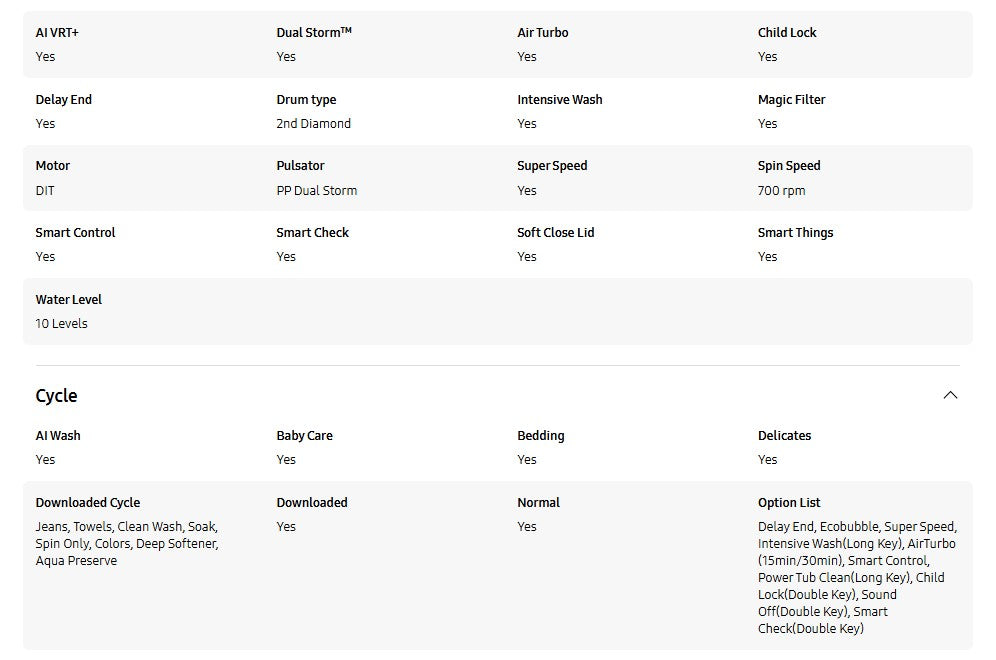
Task: Select the PP Dual Storm pulsator value
Action: tap(316, 190)
